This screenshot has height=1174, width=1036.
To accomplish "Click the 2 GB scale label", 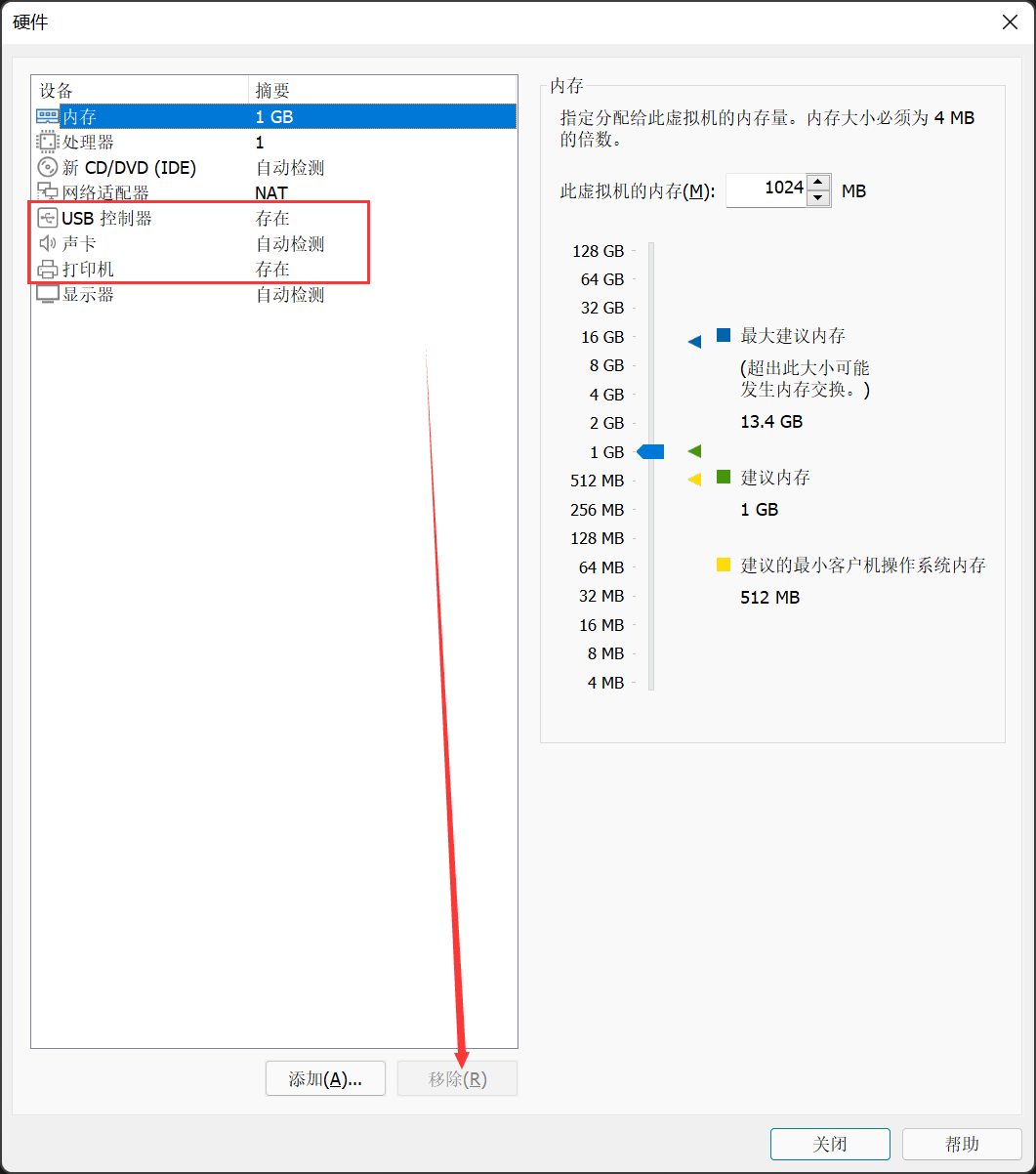I will [606, 423].
